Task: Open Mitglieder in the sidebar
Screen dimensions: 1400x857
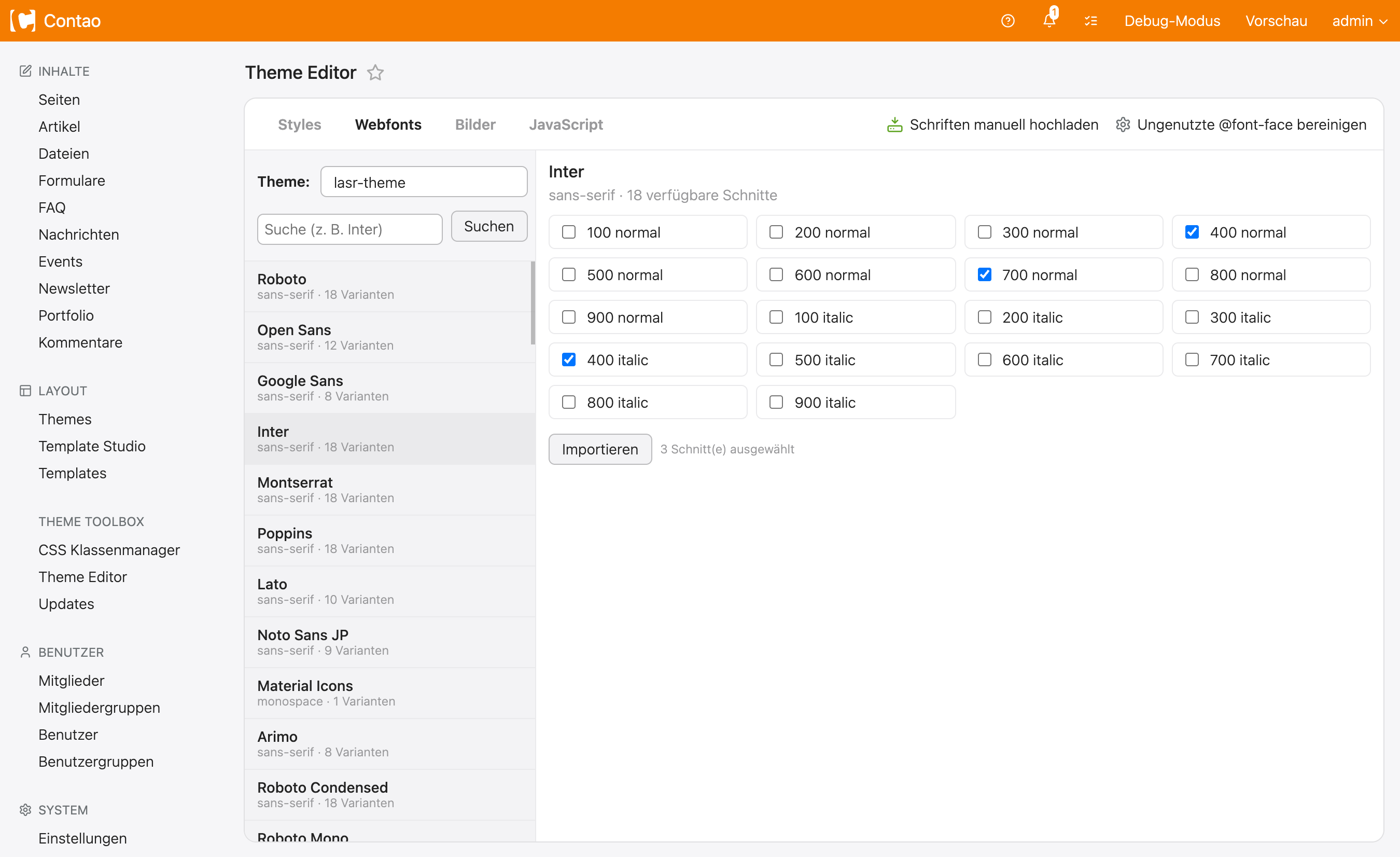Action: [72, 680]
